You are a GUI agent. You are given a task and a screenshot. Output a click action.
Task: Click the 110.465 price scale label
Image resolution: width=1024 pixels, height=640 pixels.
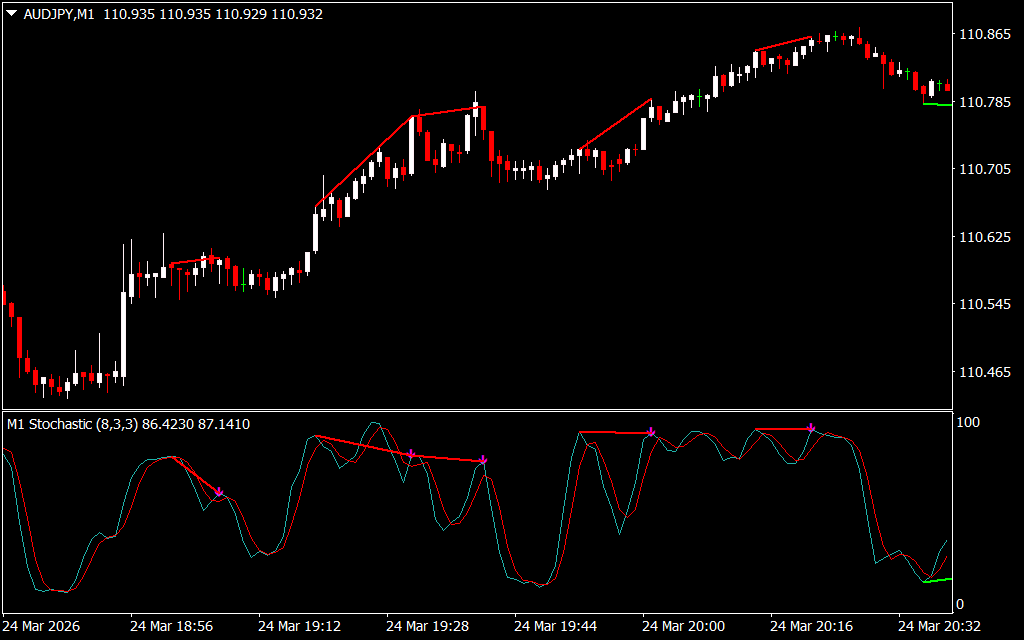(984, 372)
